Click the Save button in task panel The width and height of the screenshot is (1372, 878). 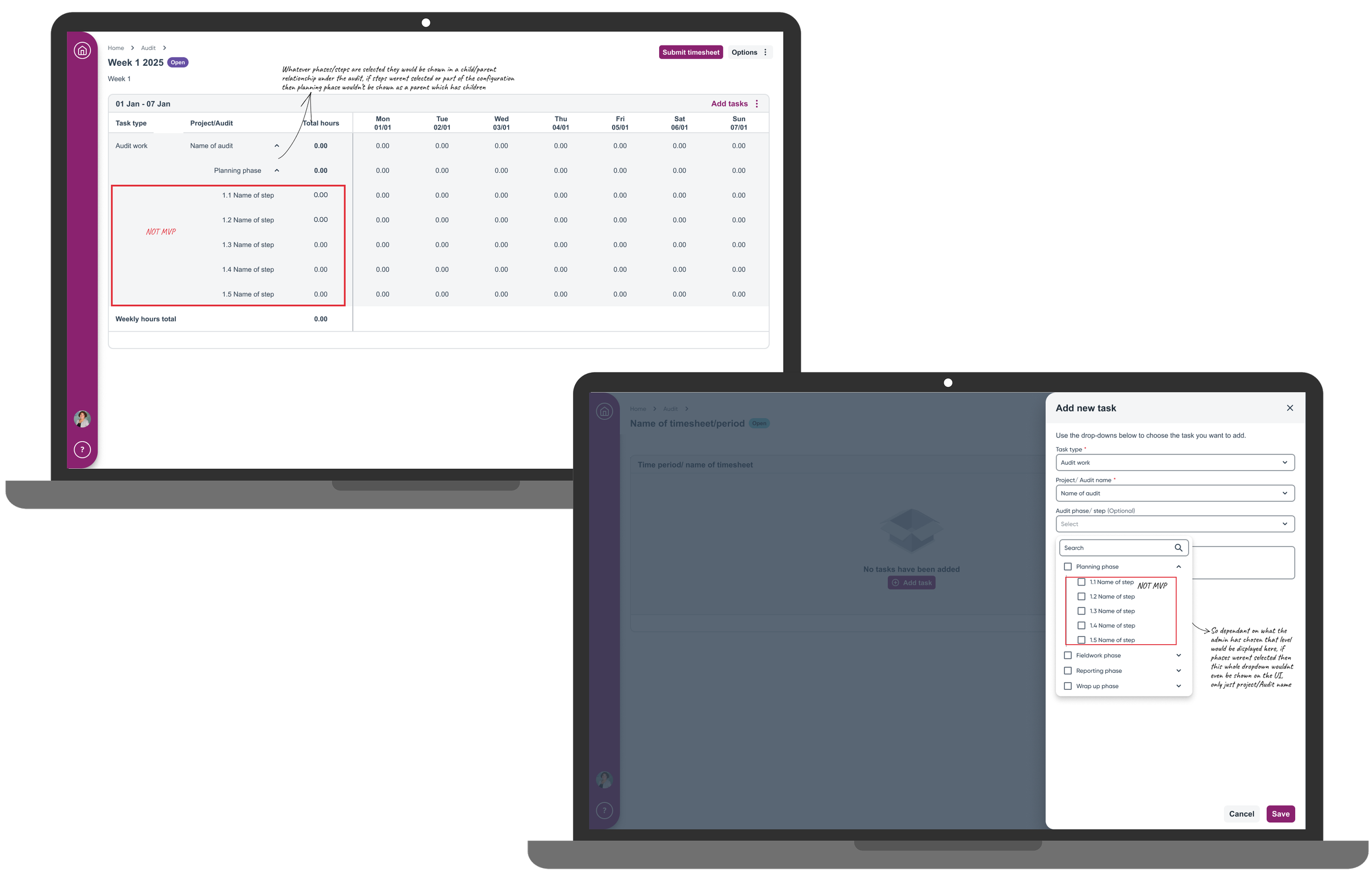click(x=1280, y=814)
